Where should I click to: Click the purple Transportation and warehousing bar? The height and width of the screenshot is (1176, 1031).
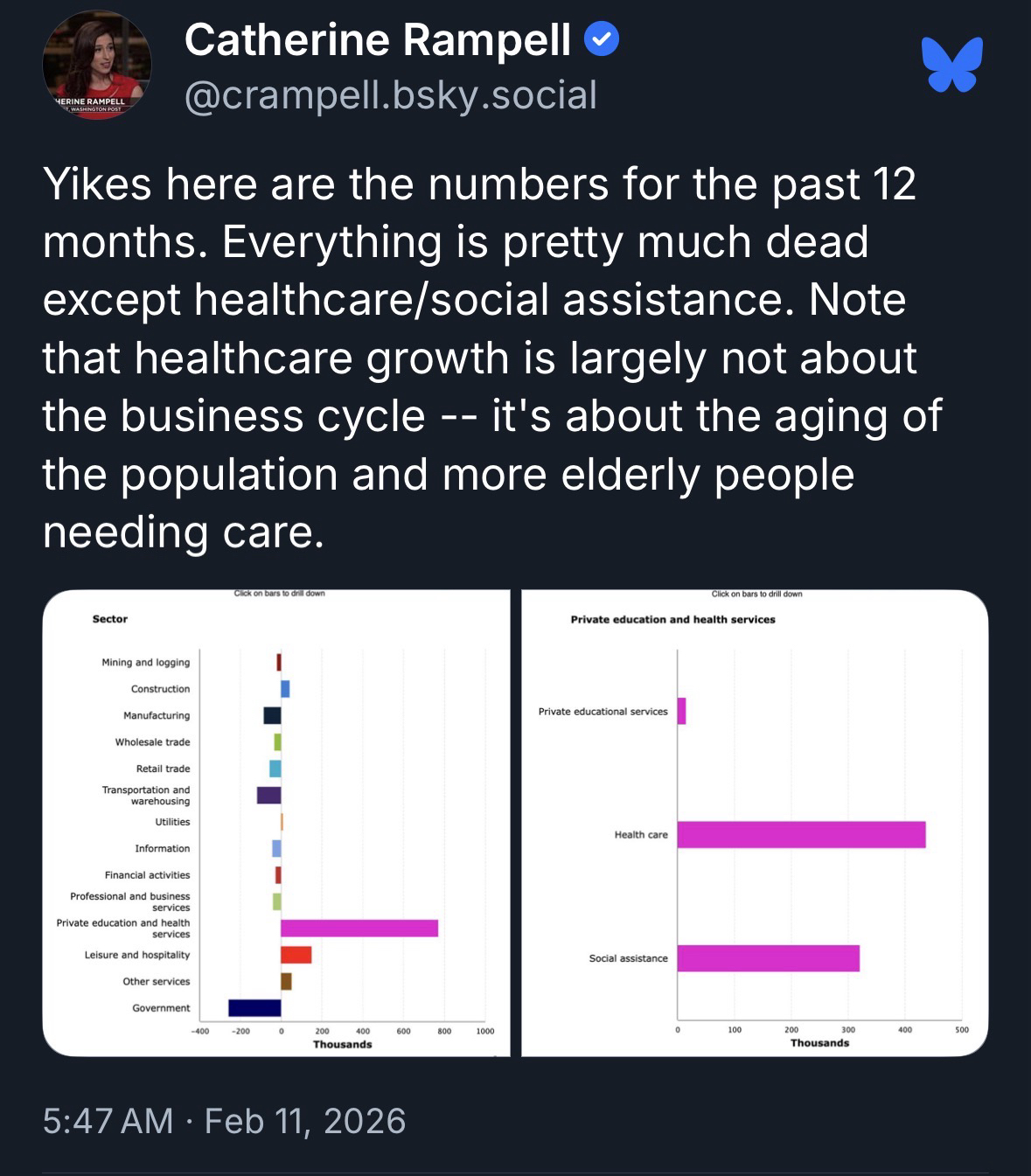pyautogui.click(x=268, y=796)
